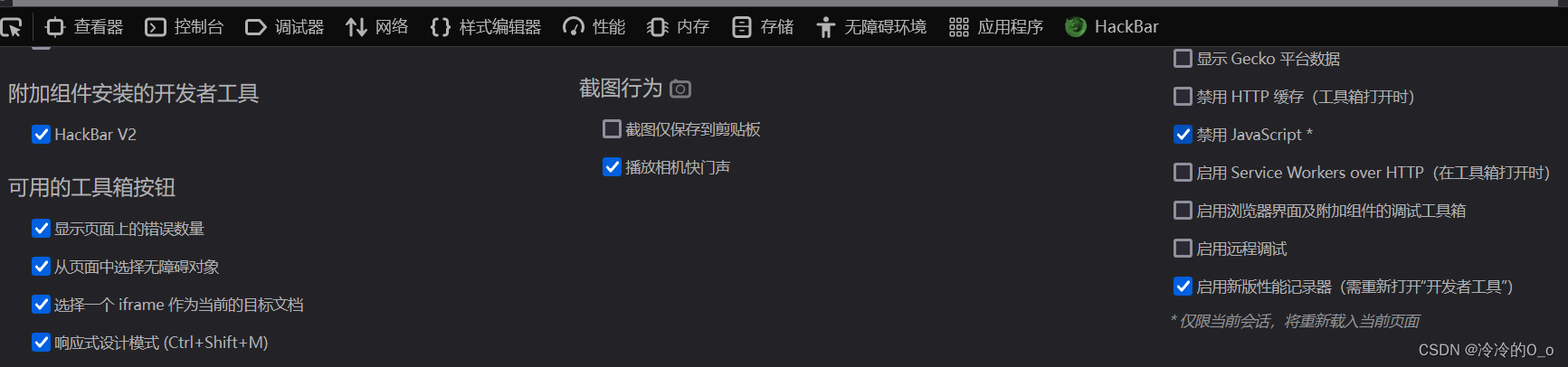Open the 无障碍环境 accessibility panel

(x=871, y=27)
